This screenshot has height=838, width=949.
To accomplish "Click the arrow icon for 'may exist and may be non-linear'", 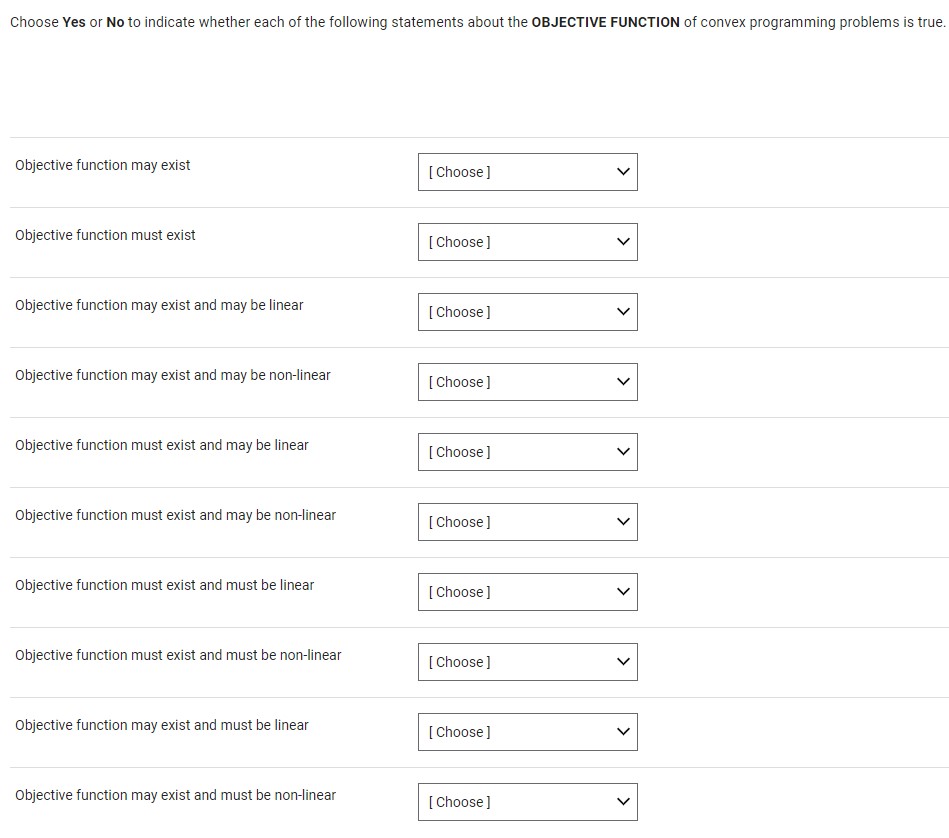I will coord(623,381).
